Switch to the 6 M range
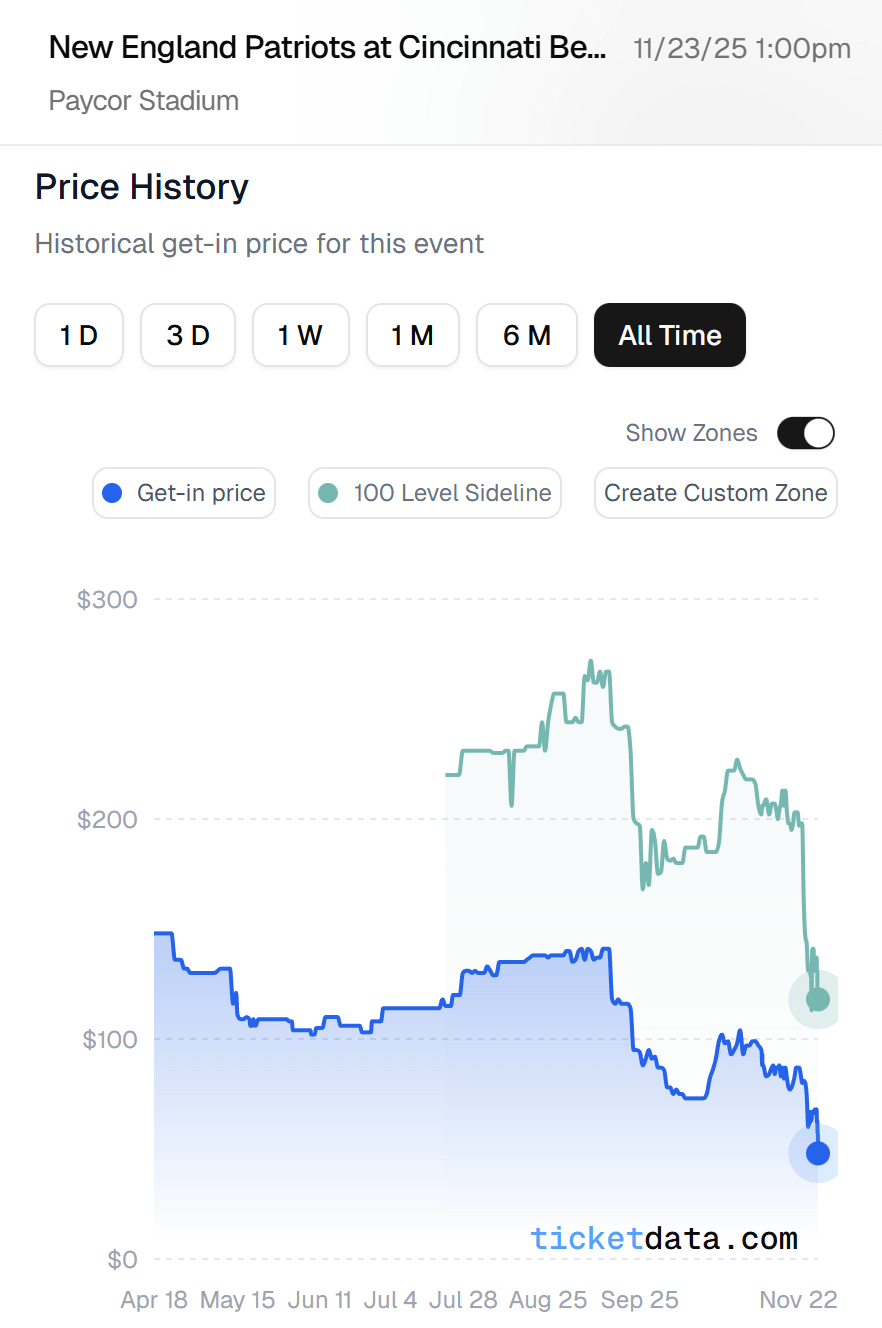The image size is (882, 1328). 527,335
